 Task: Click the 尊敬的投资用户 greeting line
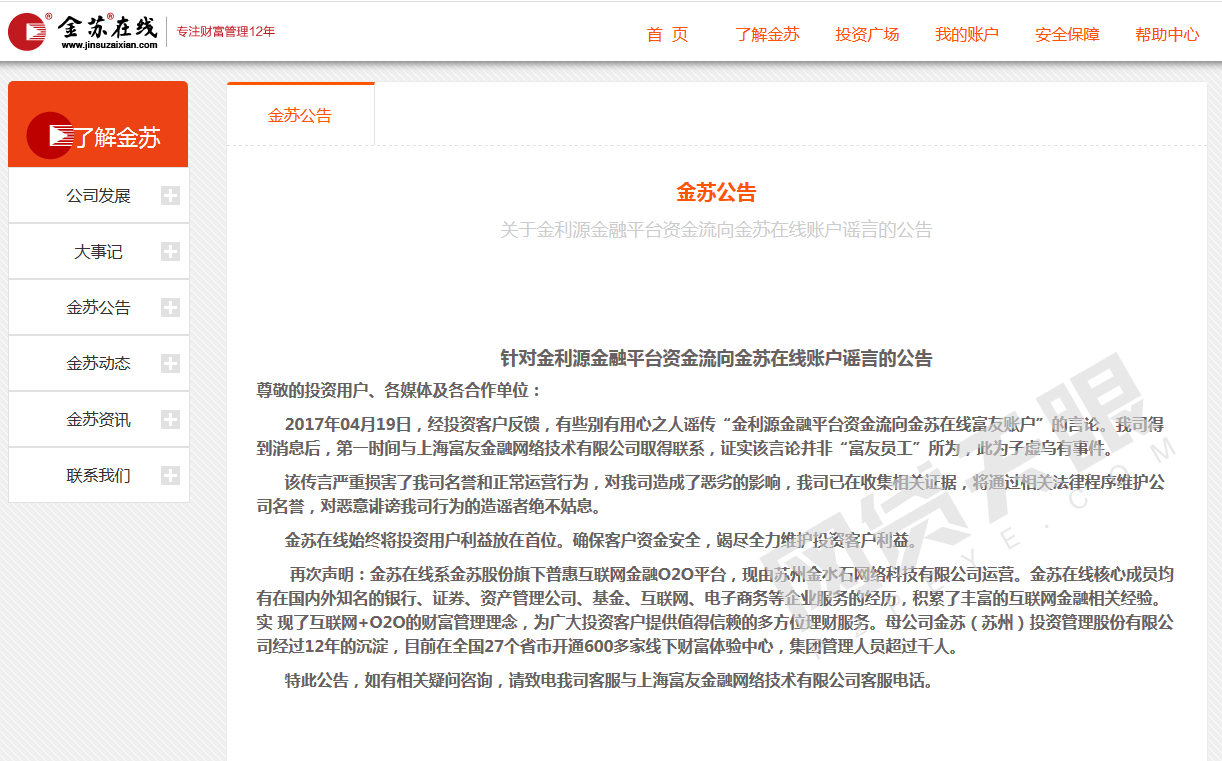pos(400,390)
